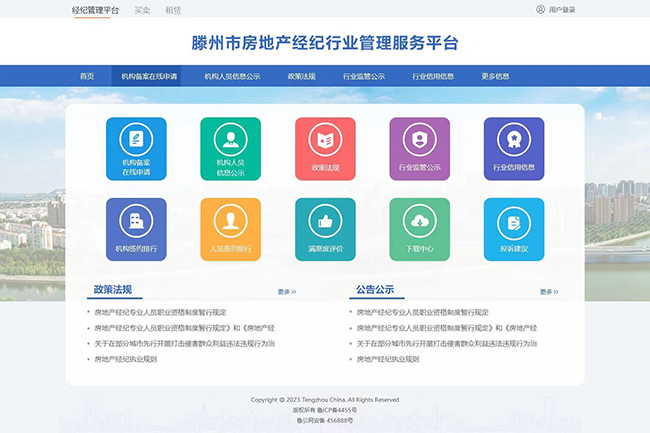Open the purple 行业监管公示 icon tile
The width and height of the screenshot is (650, 433).
(x=419, y=148)
